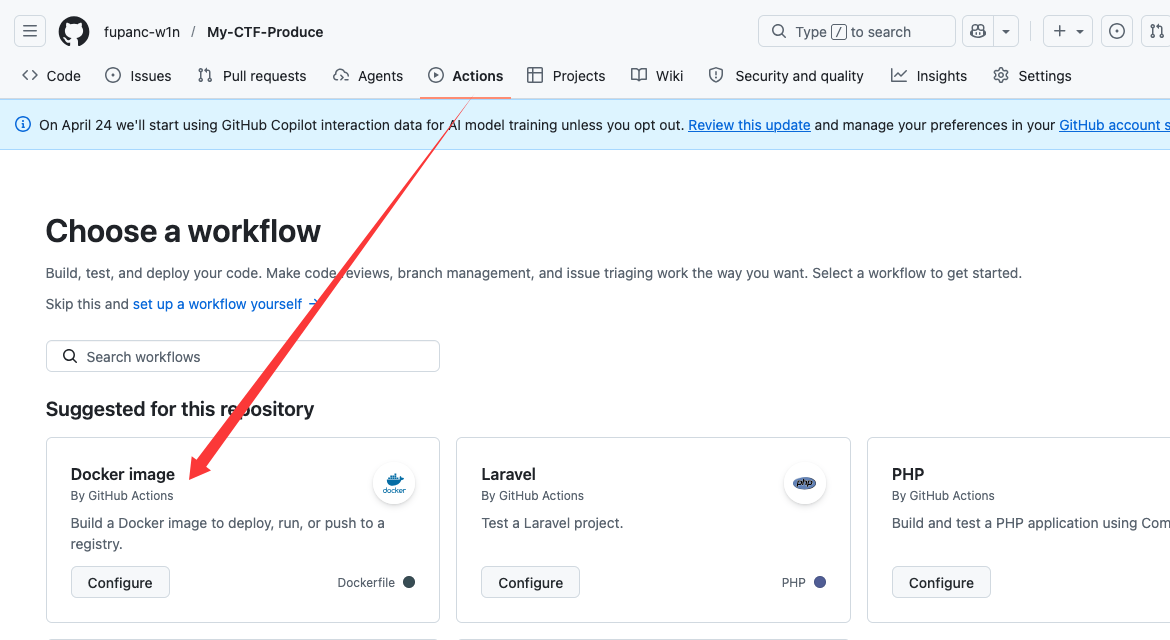Click the PHP logo on Laravel card
1170x640 pixels.
[x=804, y=483]
